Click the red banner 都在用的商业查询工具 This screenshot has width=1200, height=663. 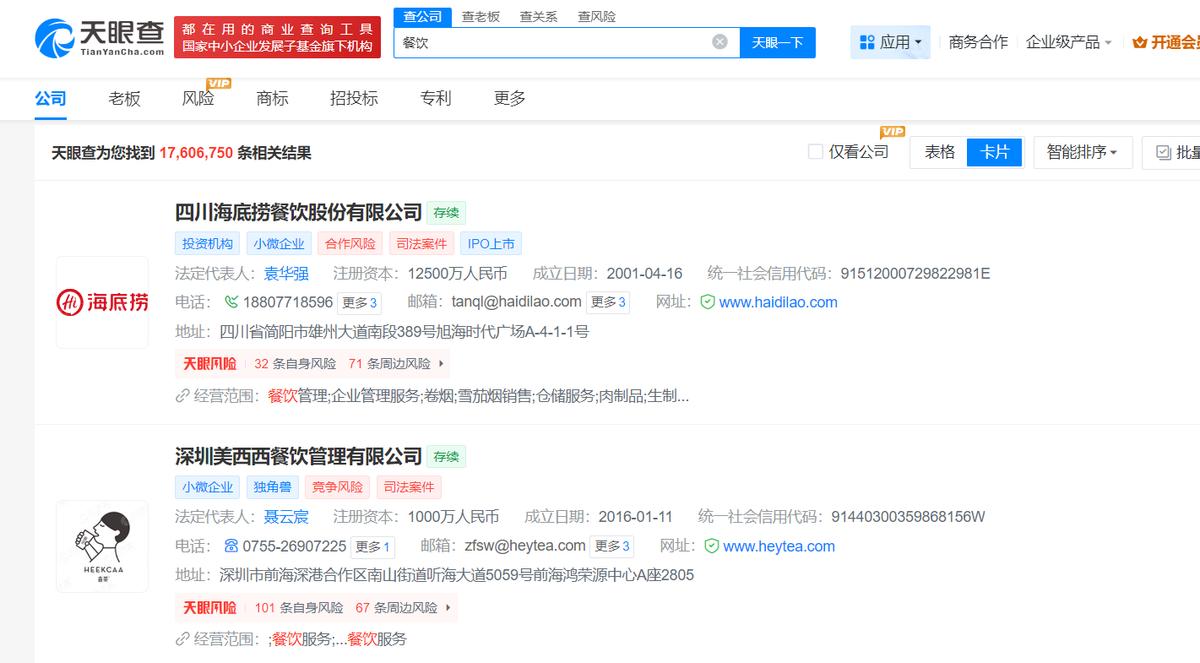(x=277, y=38)
